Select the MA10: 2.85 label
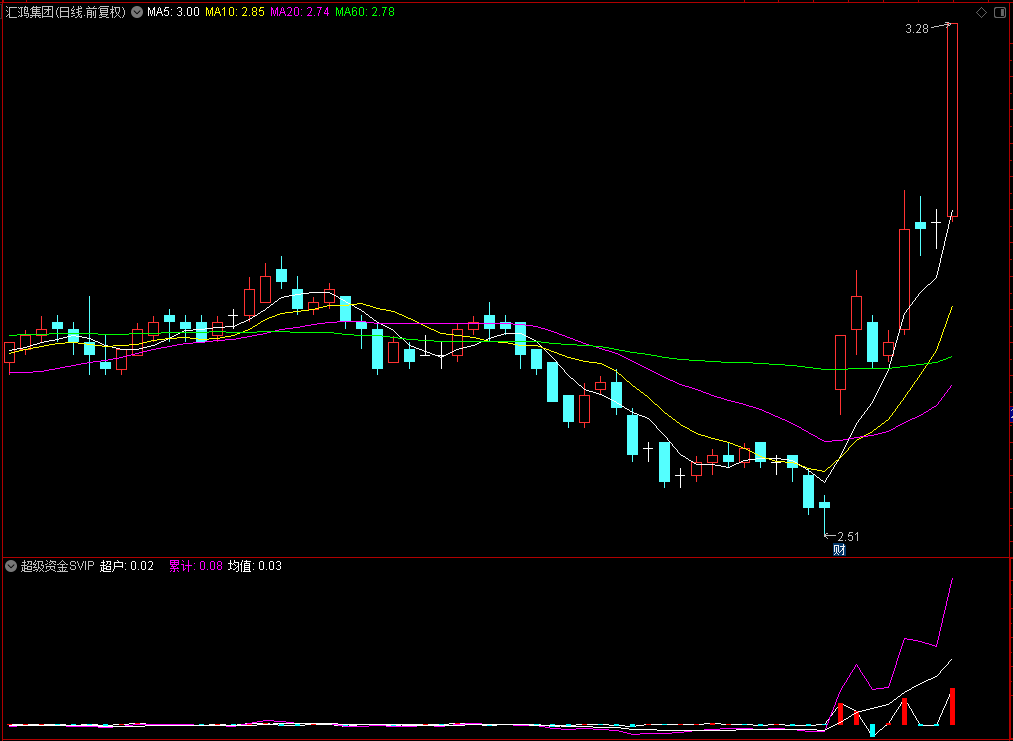Image resolution: width=1013 pixels, height=741 pixels. click(x=235, y=12)
